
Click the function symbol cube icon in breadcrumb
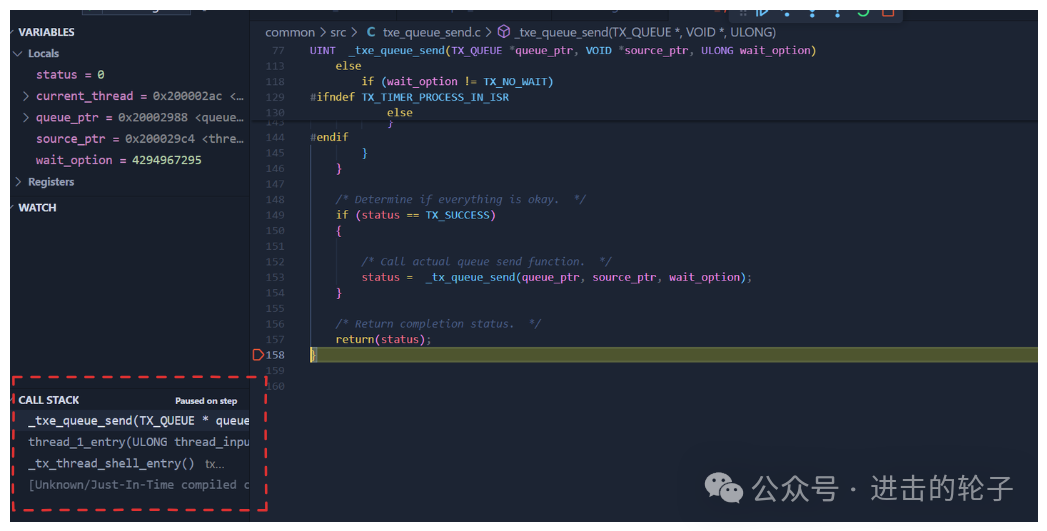(x=504, y=32)
